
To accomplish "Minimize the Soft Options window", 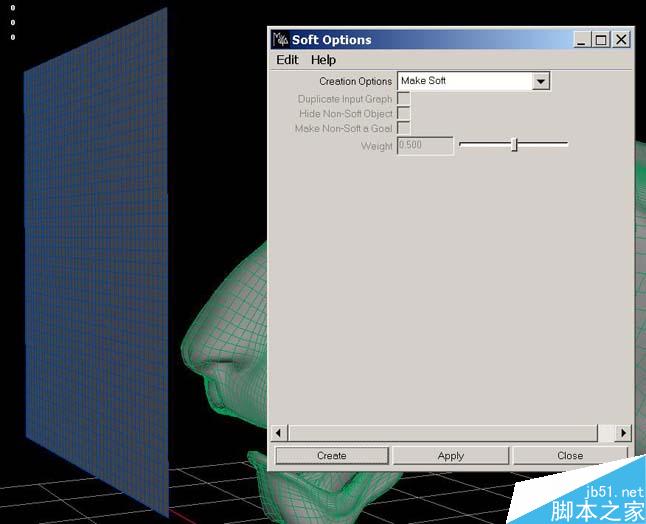I will [x=581, y=40].
